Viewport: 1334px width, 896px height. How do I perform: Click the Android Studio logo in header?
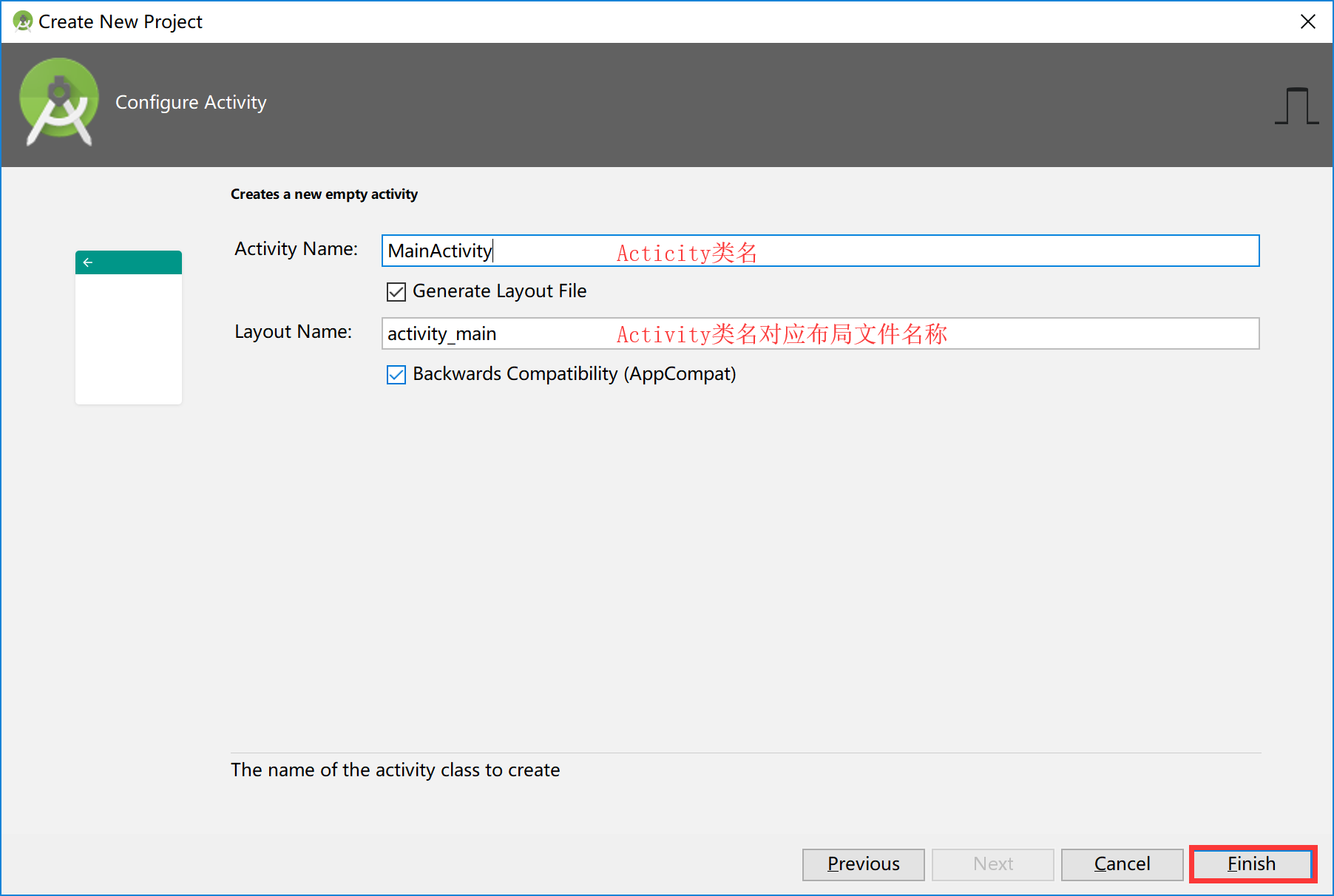pyautogui.click(x=59, y=102)
